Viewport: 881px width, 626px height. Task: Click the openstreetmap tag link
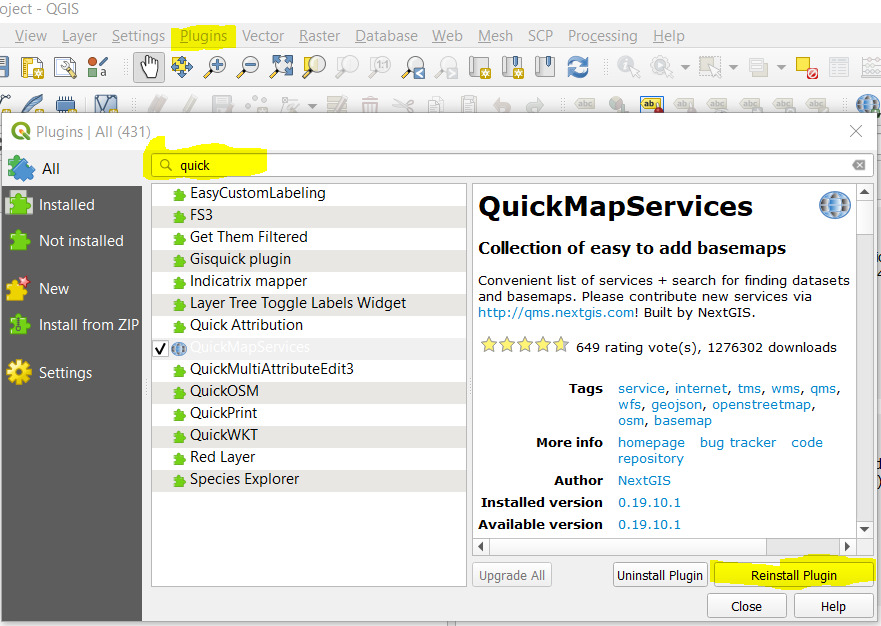pos(761,405)
